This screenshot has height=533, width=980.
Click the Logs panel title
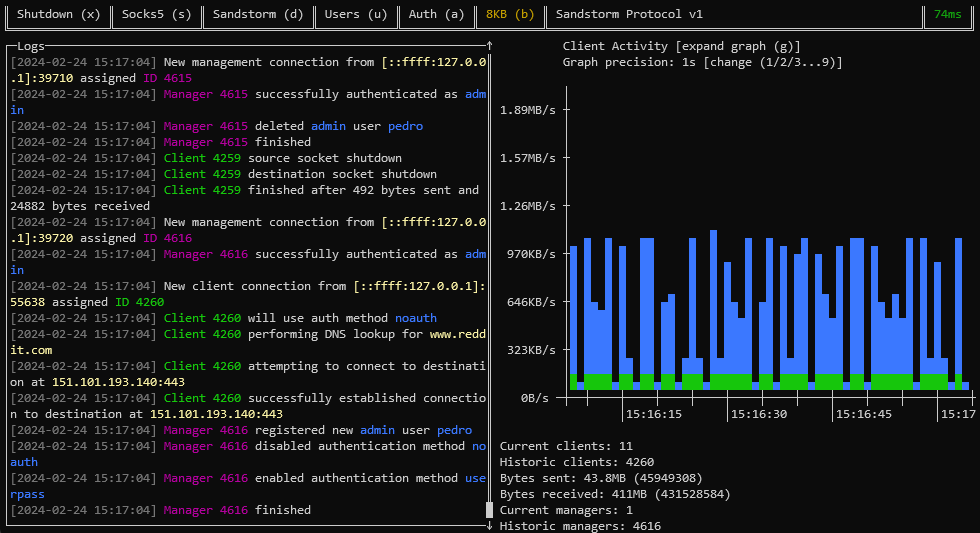coord(31,46)
